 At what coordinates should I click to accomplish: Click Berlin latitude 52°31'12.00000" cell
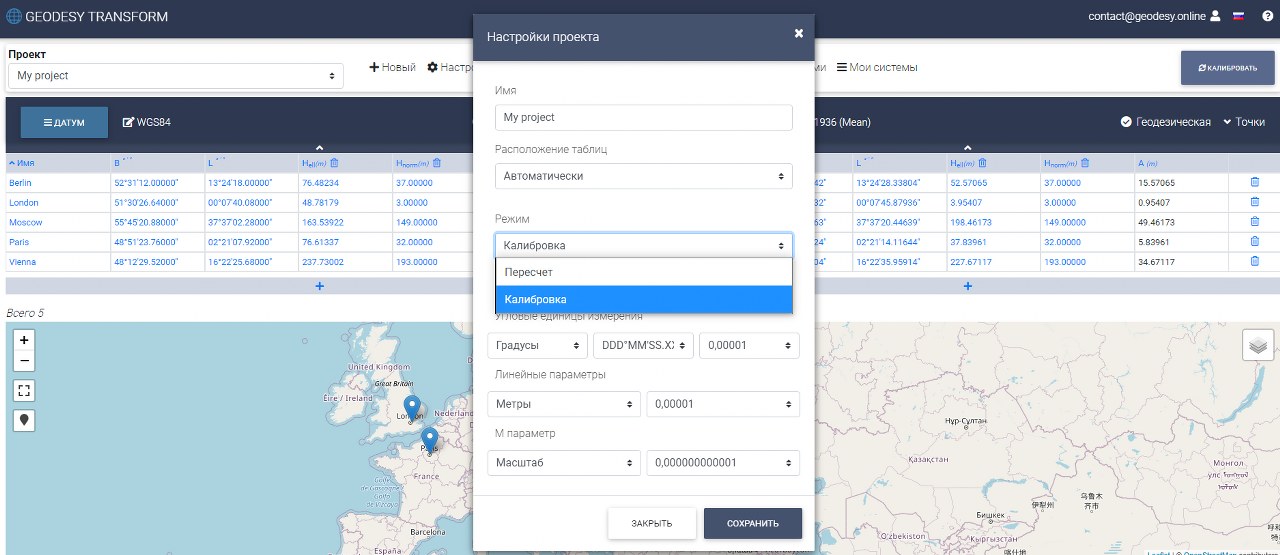[x=157, y=182]
